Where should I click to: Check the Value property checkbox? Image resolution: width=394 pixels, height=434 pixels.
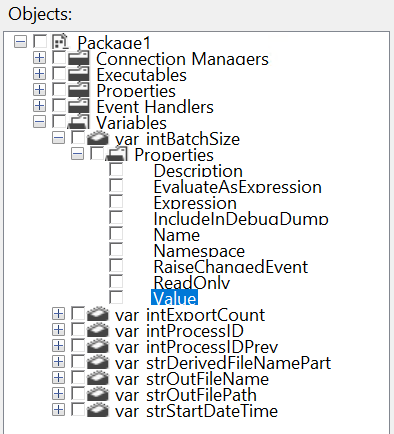(x=116, y=297)
